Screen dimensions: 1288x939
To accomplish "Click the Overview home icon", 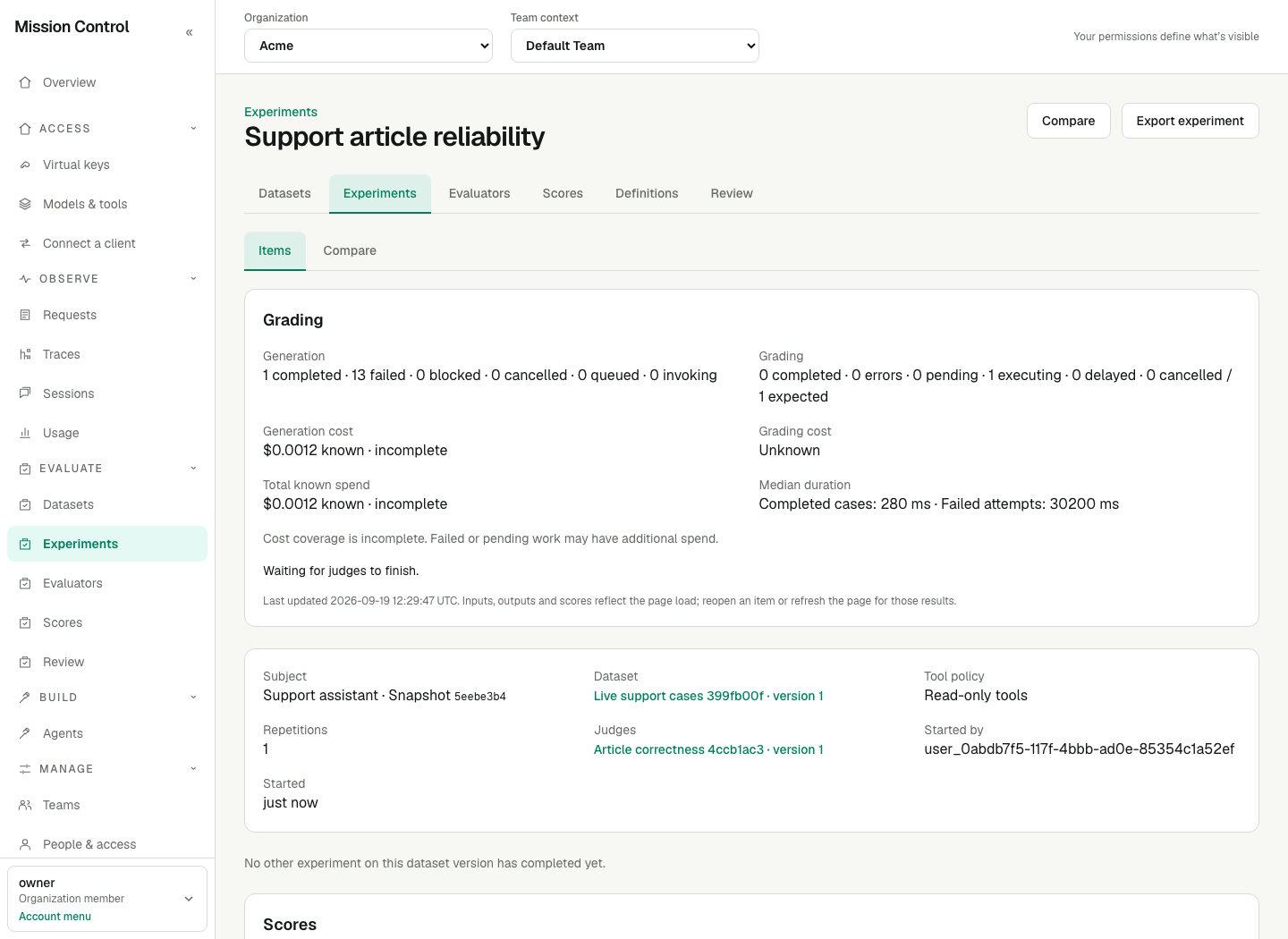I will point(25,82).
